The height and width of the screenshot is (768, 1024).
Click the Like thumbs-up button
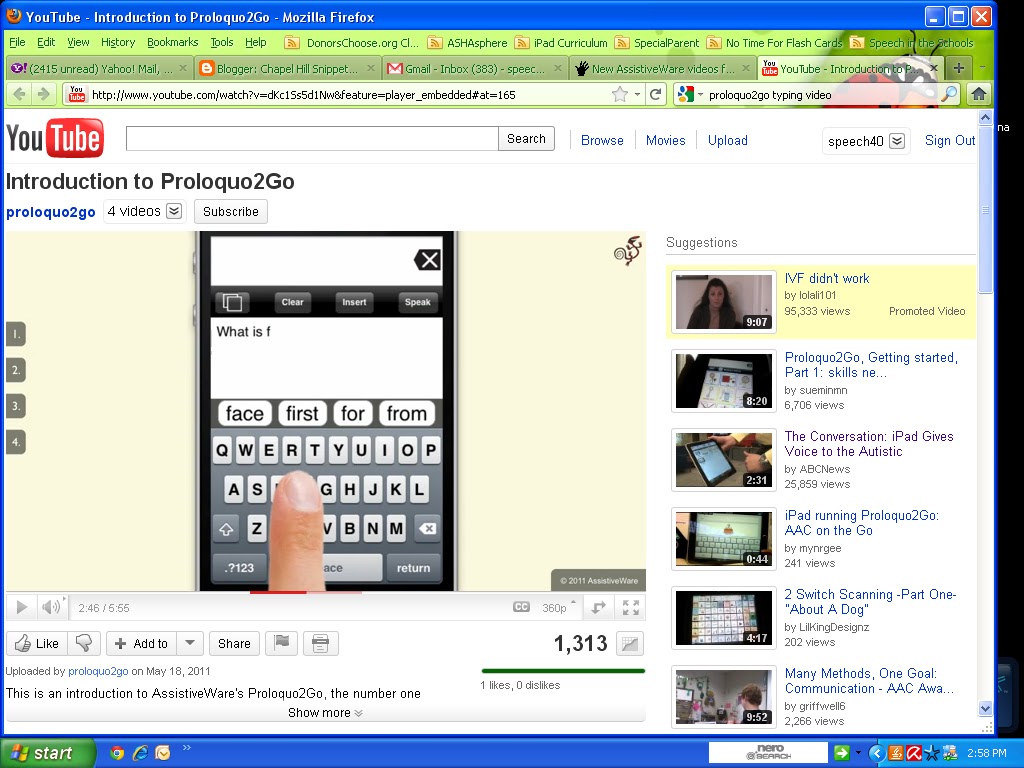pyautogui.click(x=37, y=643)
